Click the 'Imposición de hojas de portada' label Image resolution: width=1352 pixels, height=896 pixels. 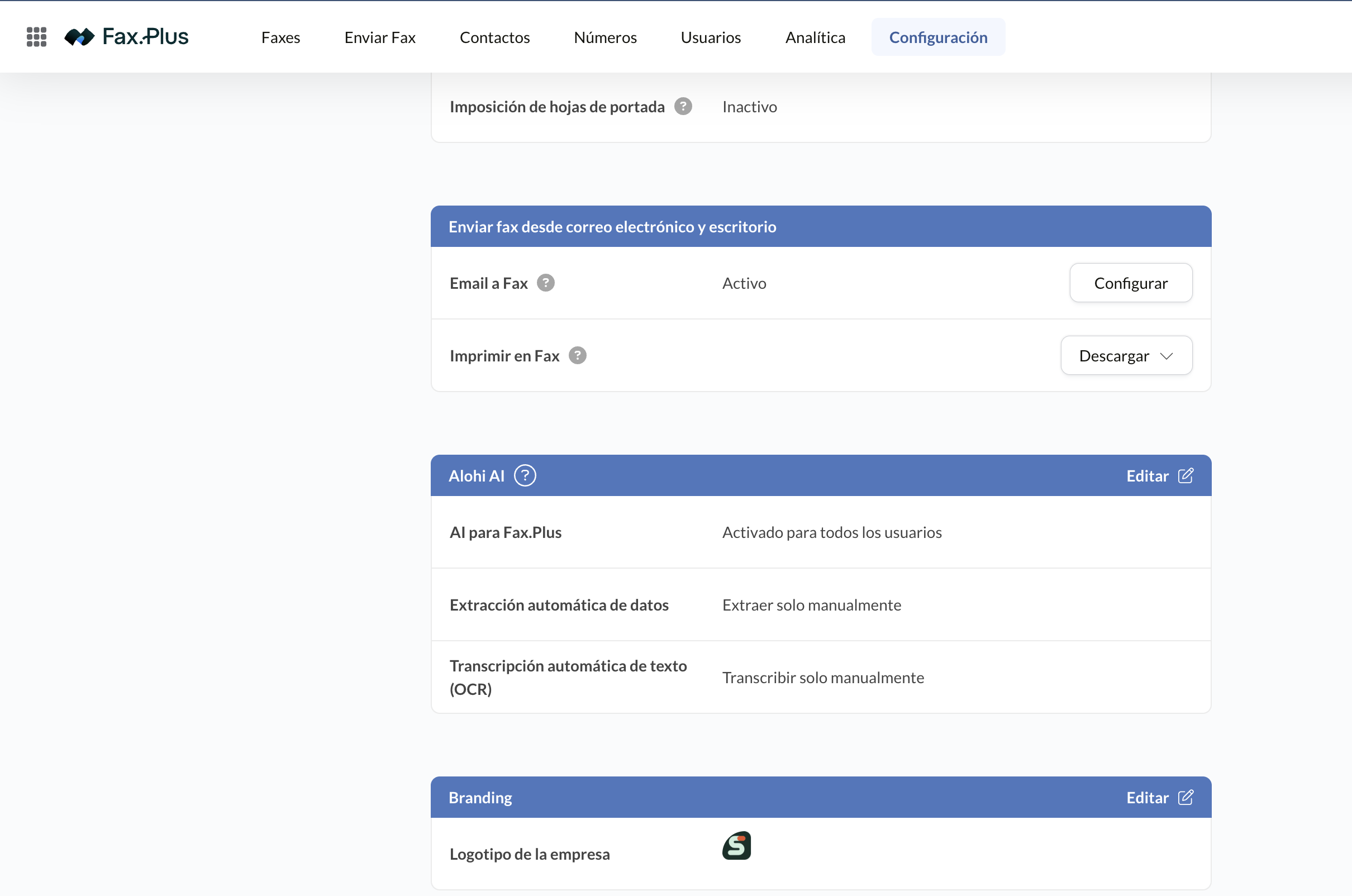coord(557,107)
